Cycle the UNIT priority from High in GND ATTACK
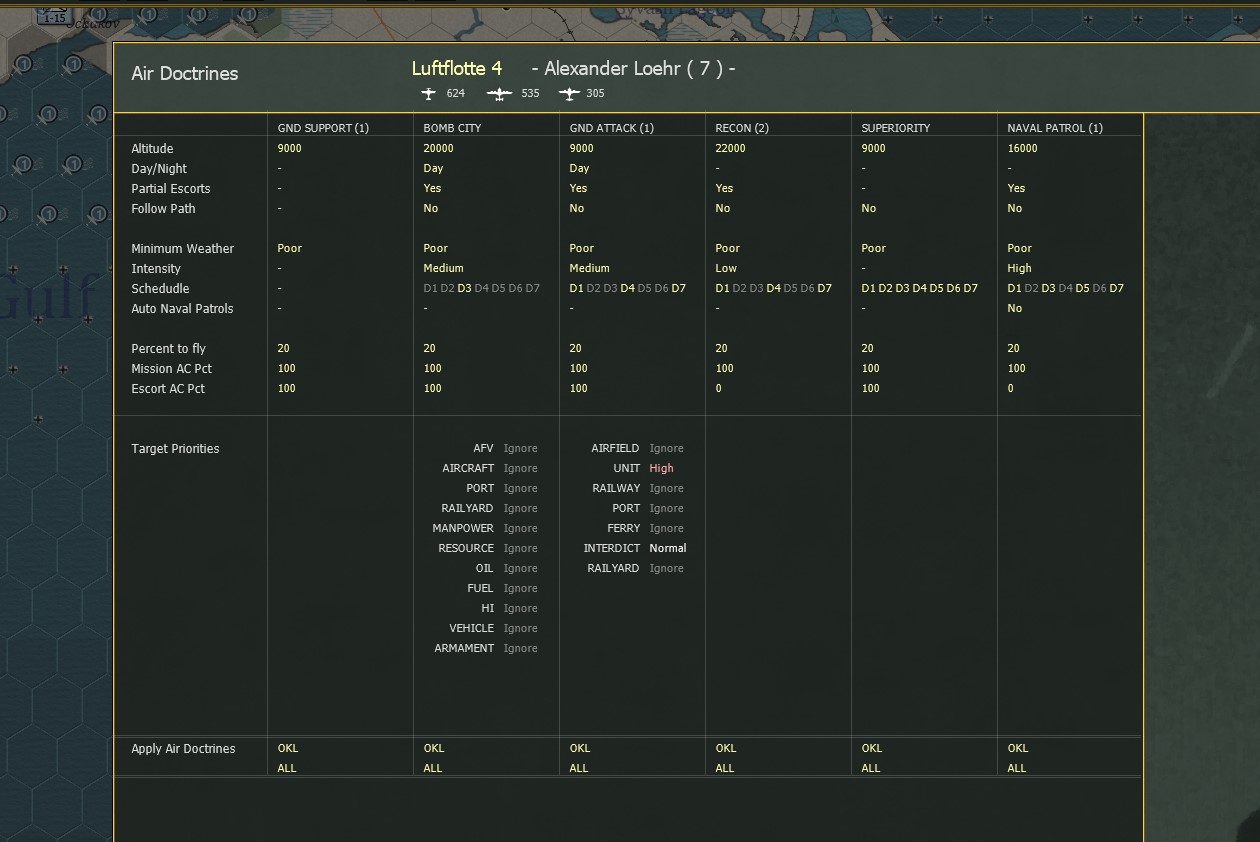 661,468
